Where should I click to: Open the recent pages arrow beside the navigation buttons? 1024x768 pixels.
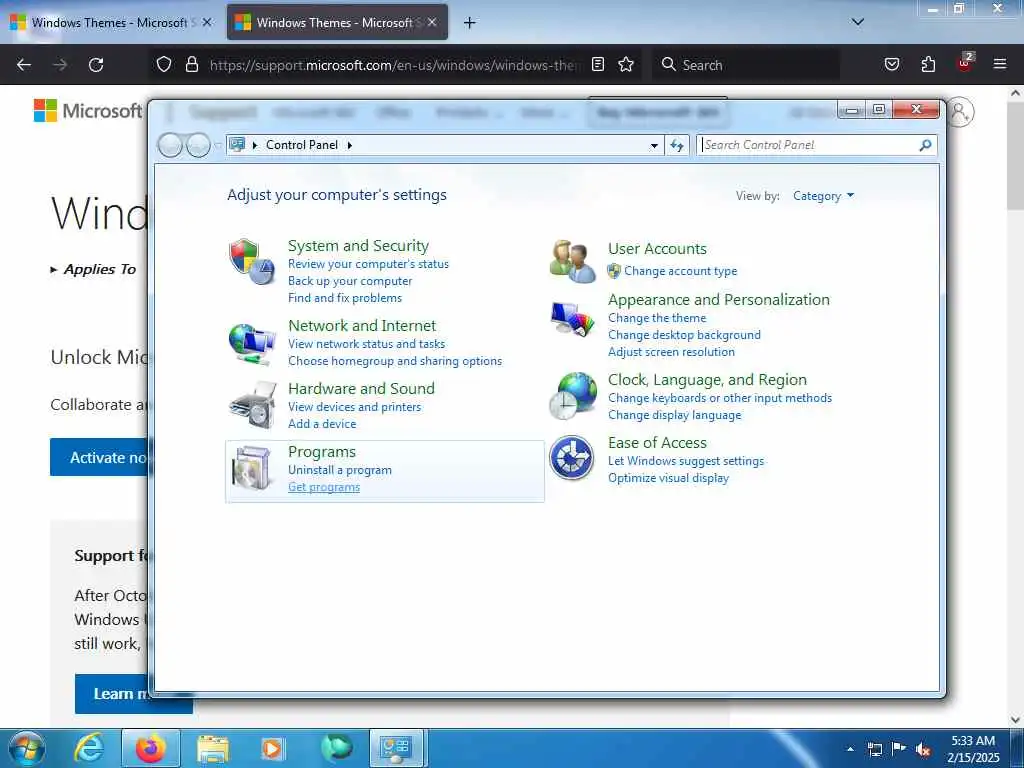(x=218, y=145)
